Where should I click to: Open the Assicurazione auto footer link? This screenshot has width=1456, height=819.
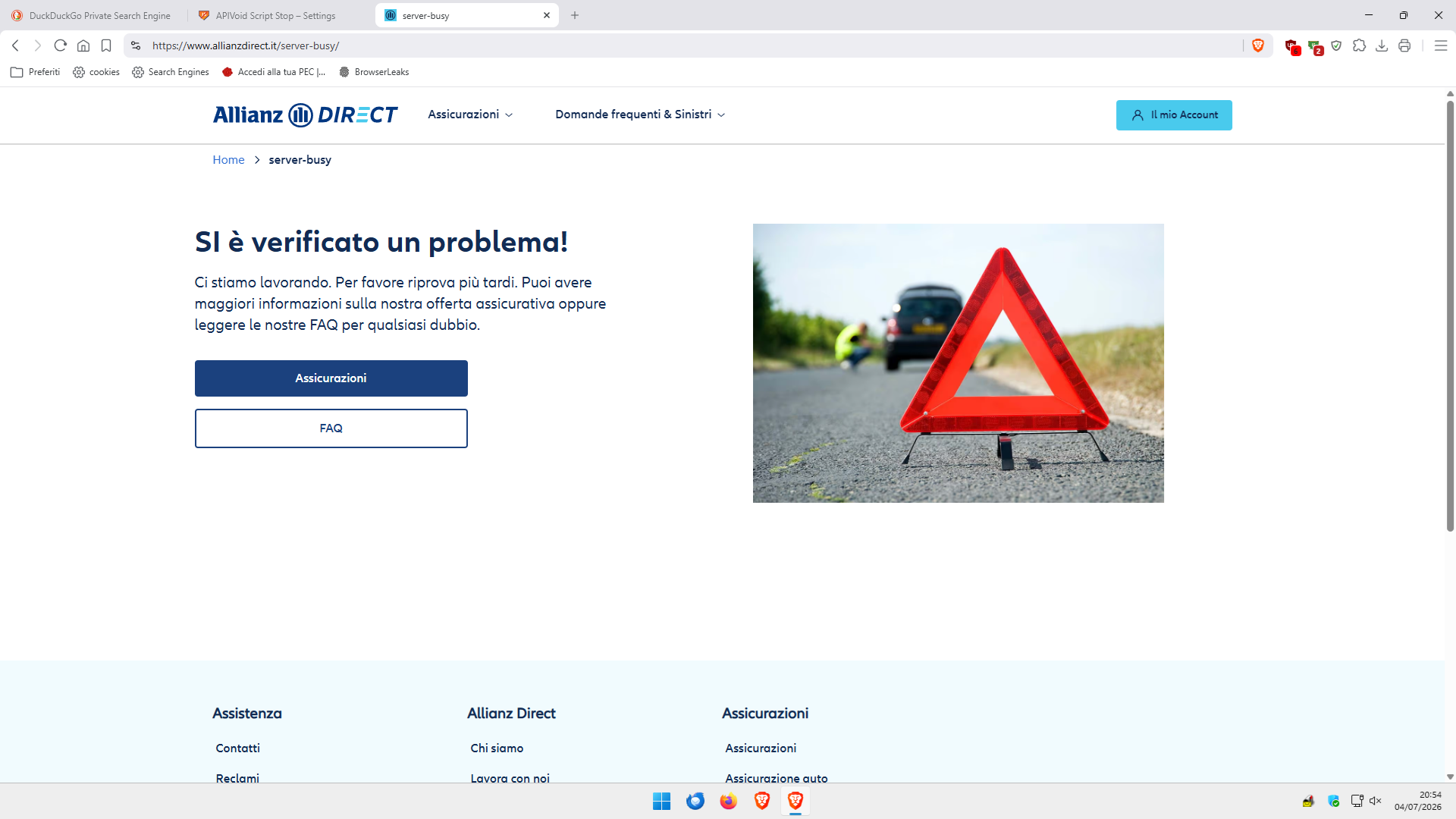tap(777, 778)
